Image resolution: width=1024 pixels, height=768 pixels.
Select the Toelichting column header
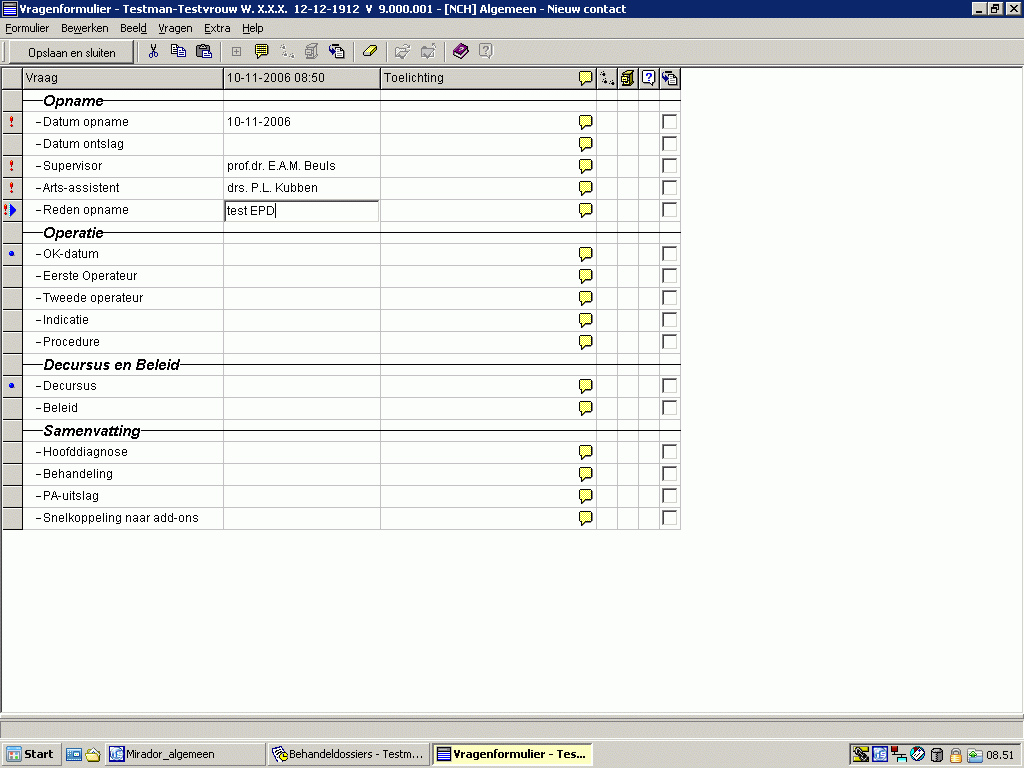(x=478, y=78)
